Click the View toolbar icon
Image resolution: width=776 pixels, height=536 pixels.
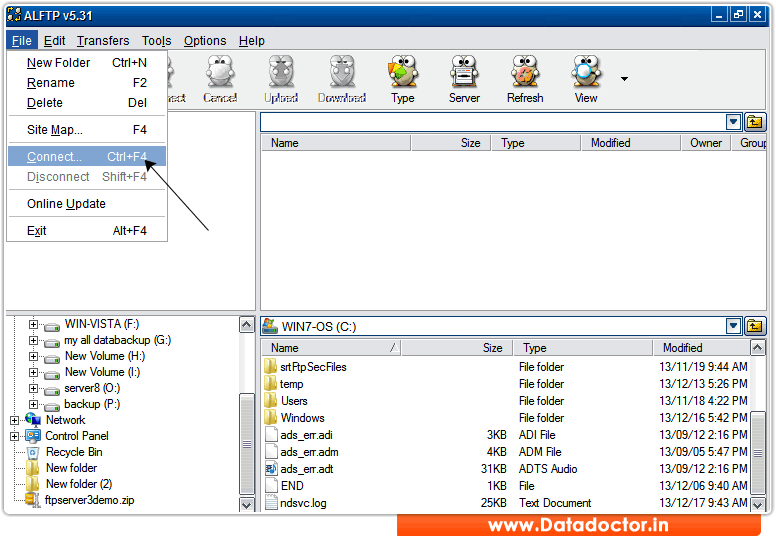tap(586, 78)
